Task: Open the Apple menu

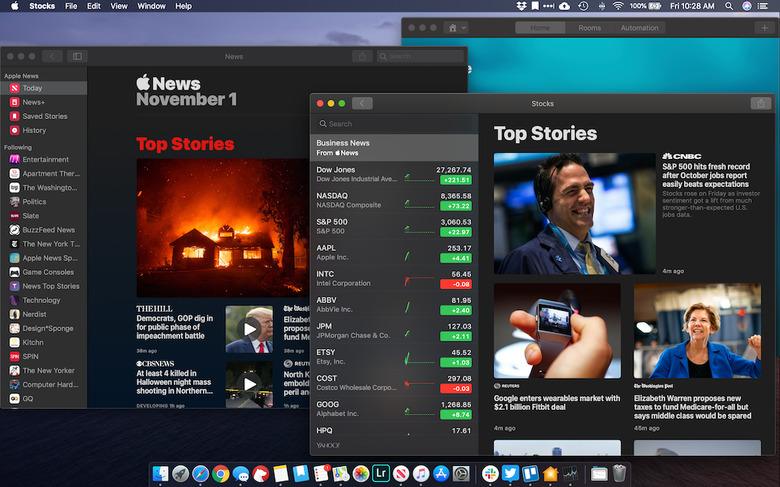Action: pyautogui.click(x=14, y=6)
